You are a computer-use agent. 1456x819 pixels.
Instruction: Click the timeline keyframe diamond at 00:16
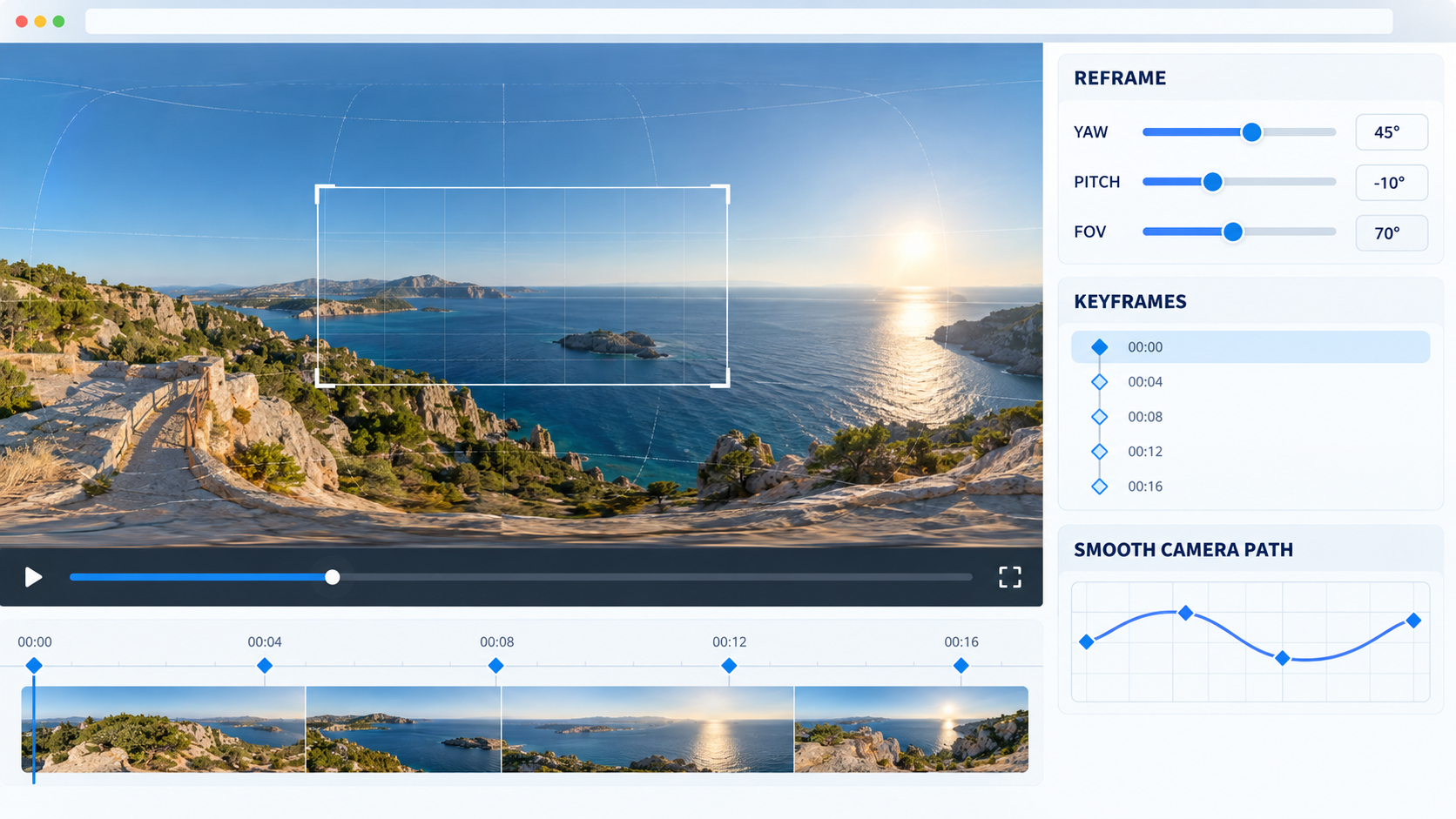[961, 666]
